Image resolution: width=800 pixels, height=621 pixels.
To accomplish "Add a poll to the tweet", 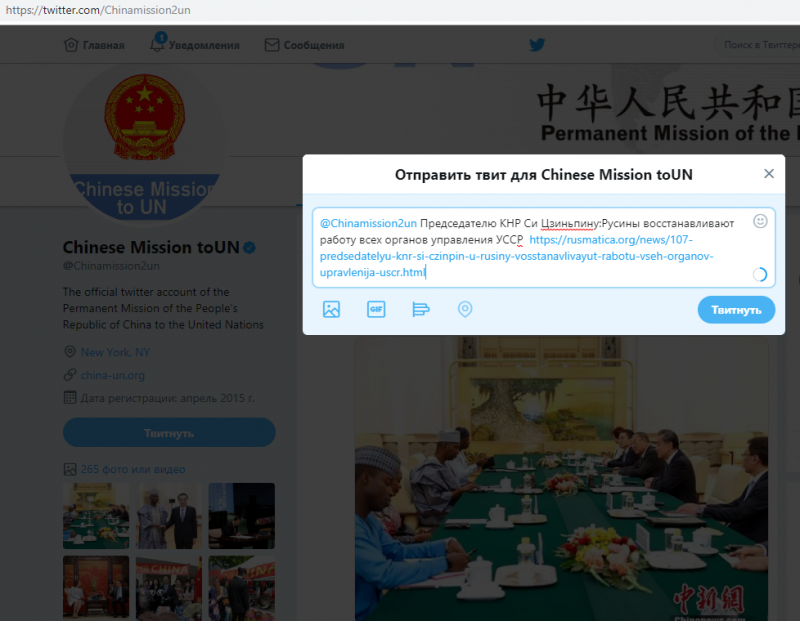I will (x=420, y=309).
